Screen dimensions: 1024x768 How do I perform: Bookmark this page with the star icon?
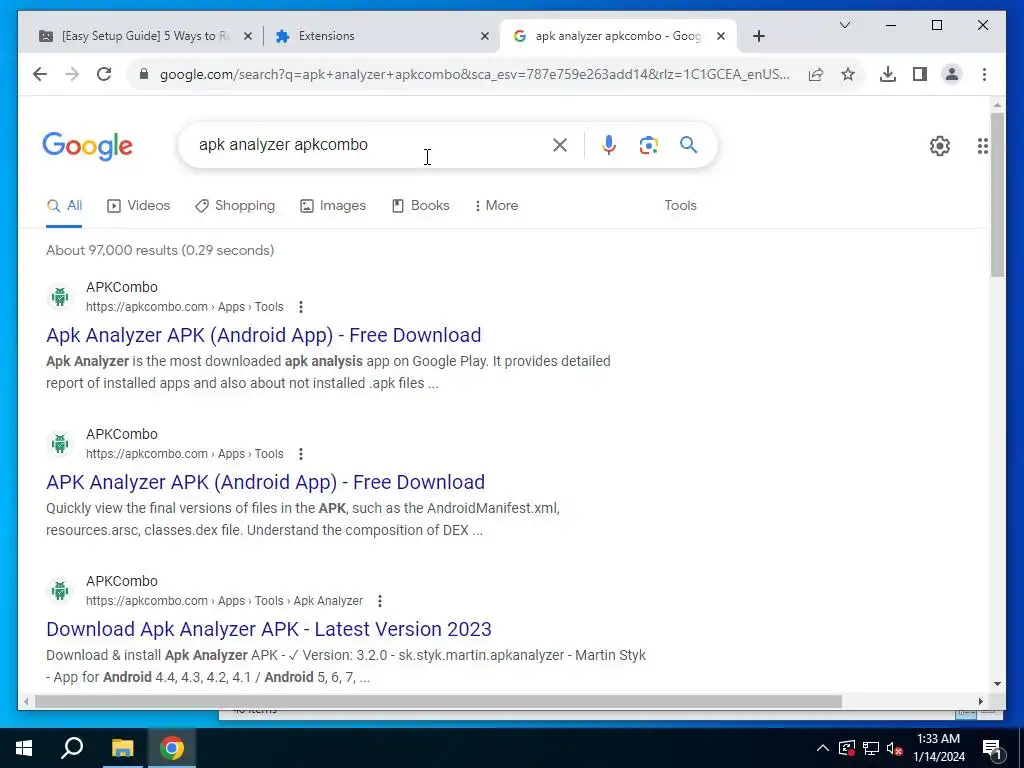point(848,74)
